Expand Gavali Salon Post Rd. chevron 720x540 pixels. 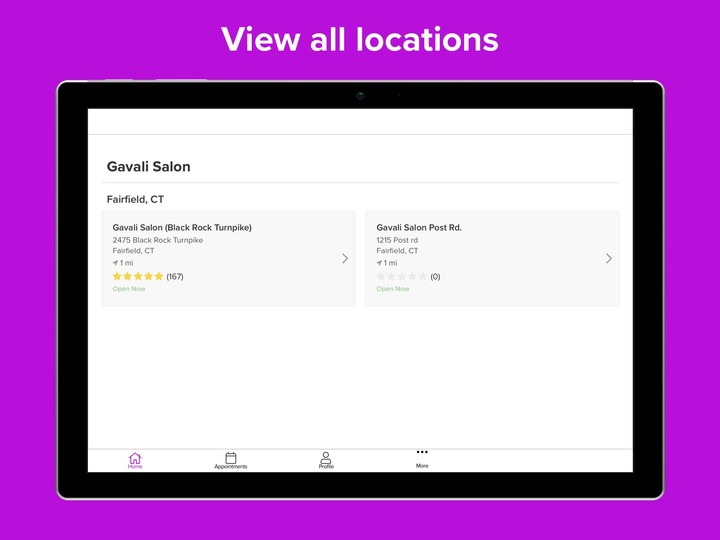[608, 259]
